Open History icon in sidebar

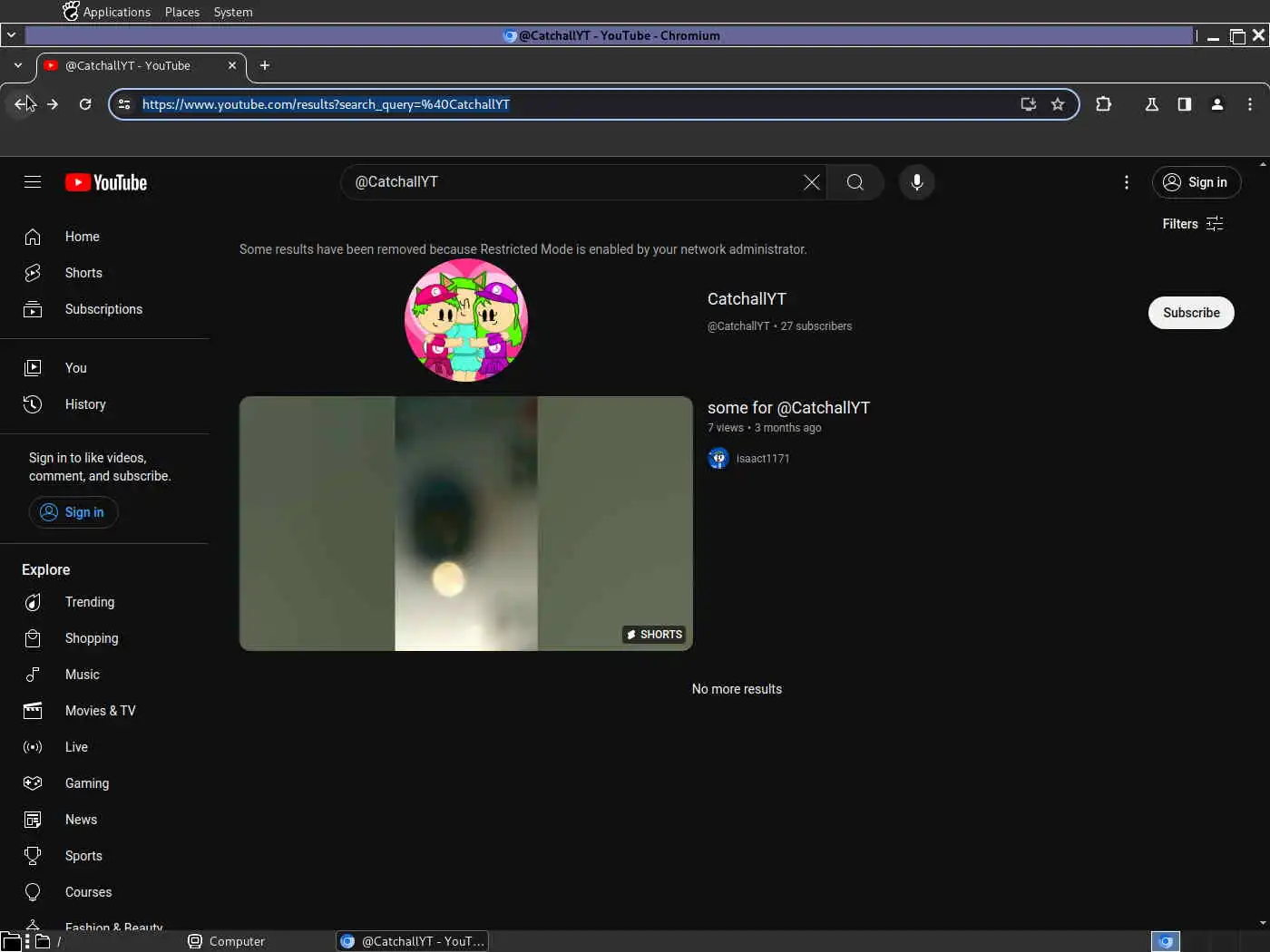33,404
